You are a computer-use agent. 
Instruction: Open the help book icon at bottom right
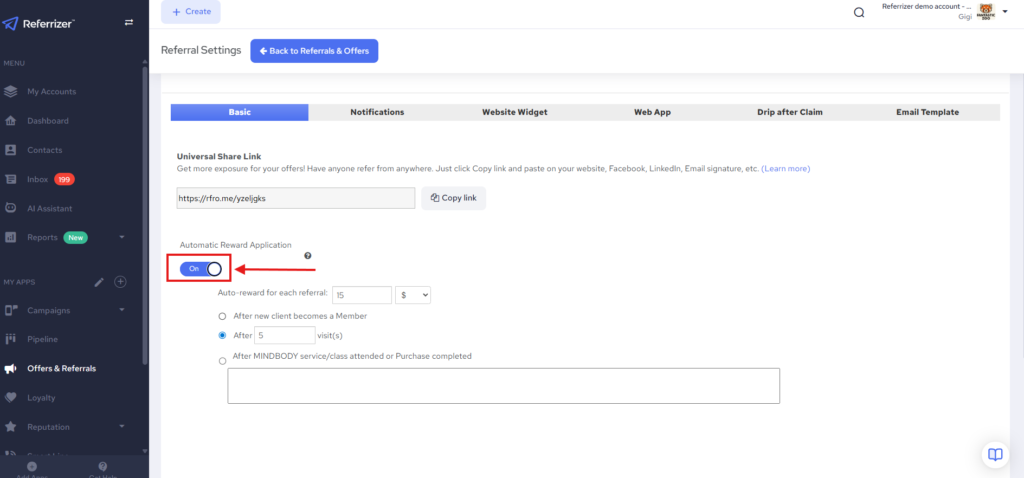point(994,454)
